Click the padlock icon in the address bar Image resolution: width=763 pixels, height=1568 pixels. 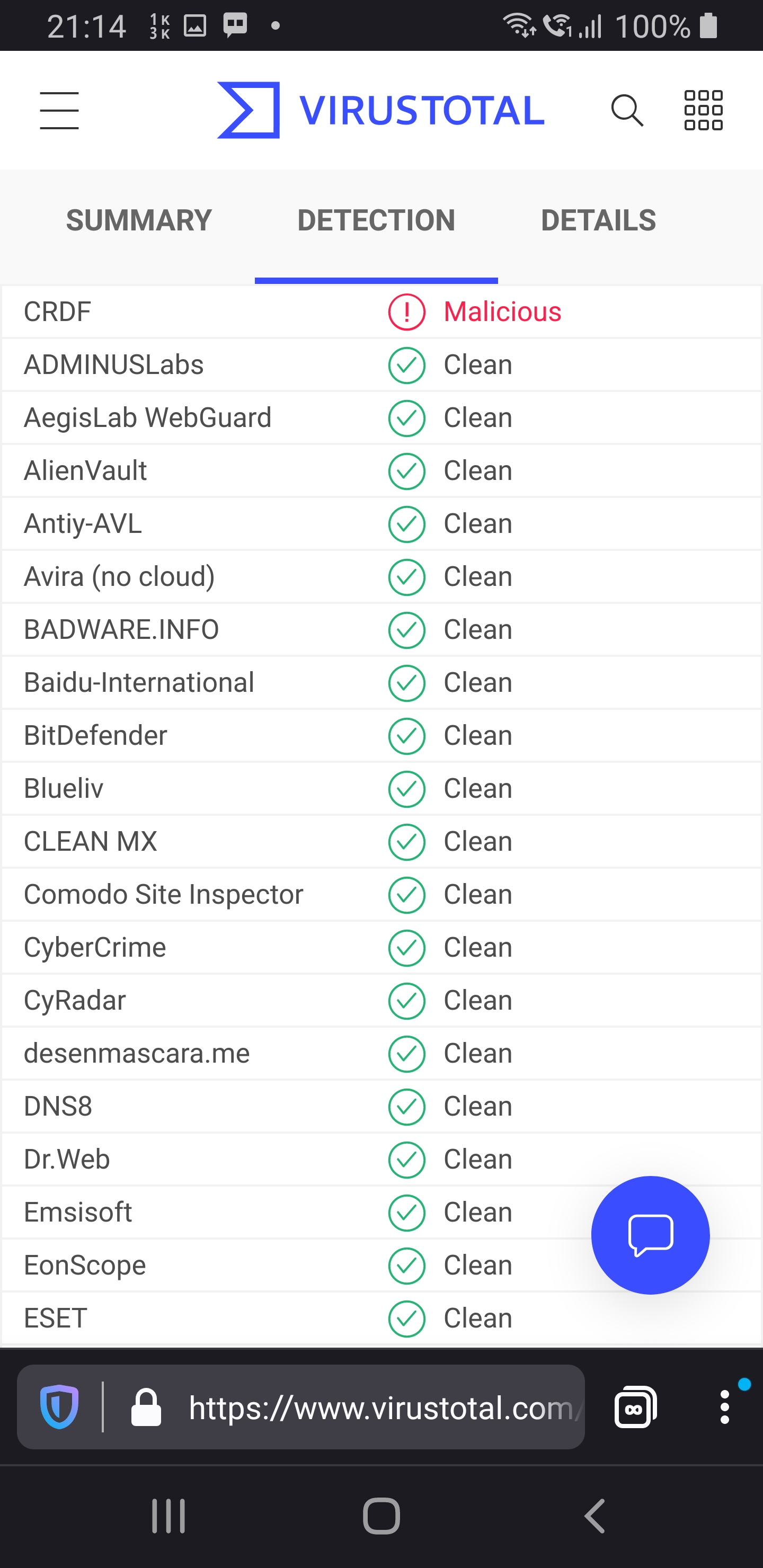tap(146, 1406)
